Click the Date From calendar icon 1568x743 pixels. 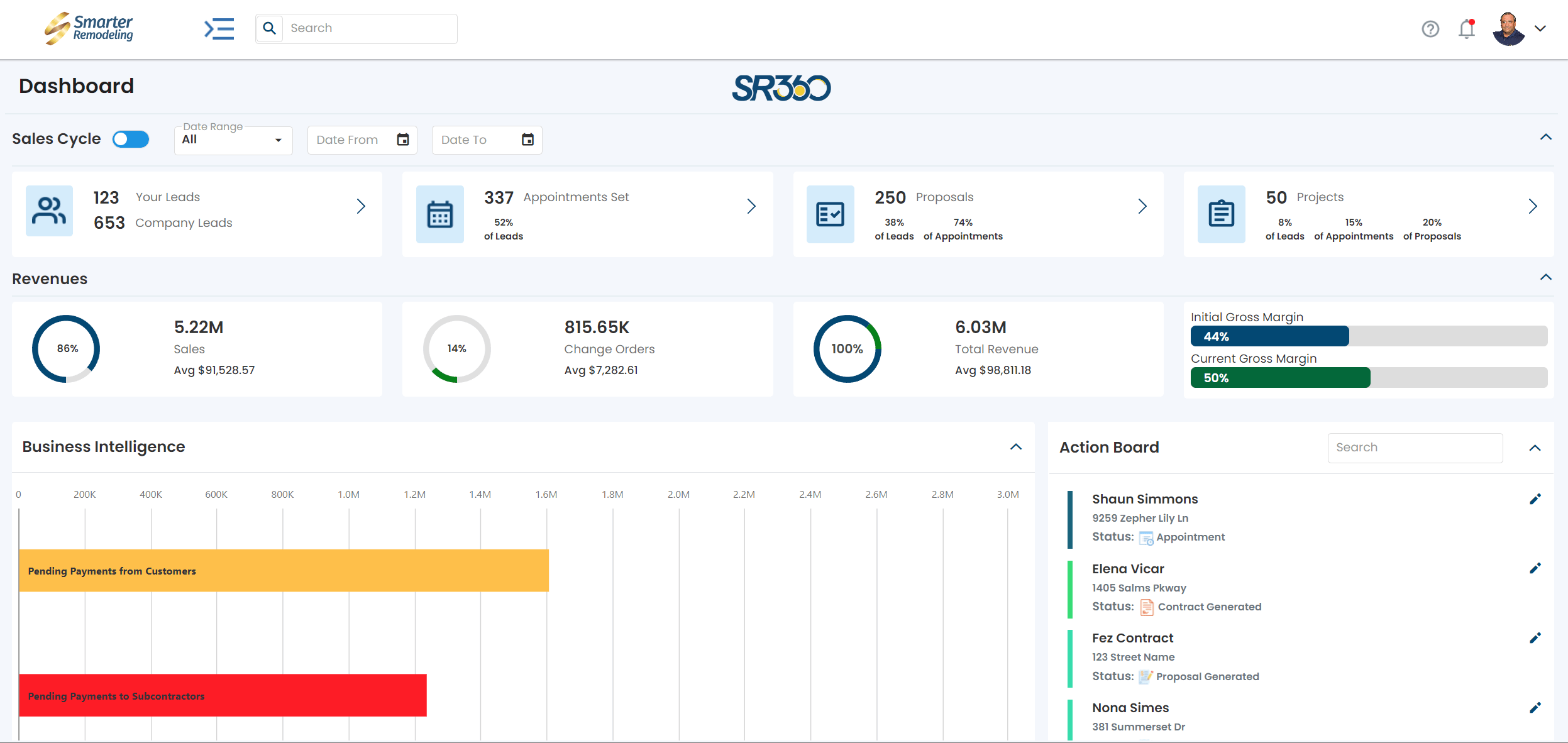point(403,140)
